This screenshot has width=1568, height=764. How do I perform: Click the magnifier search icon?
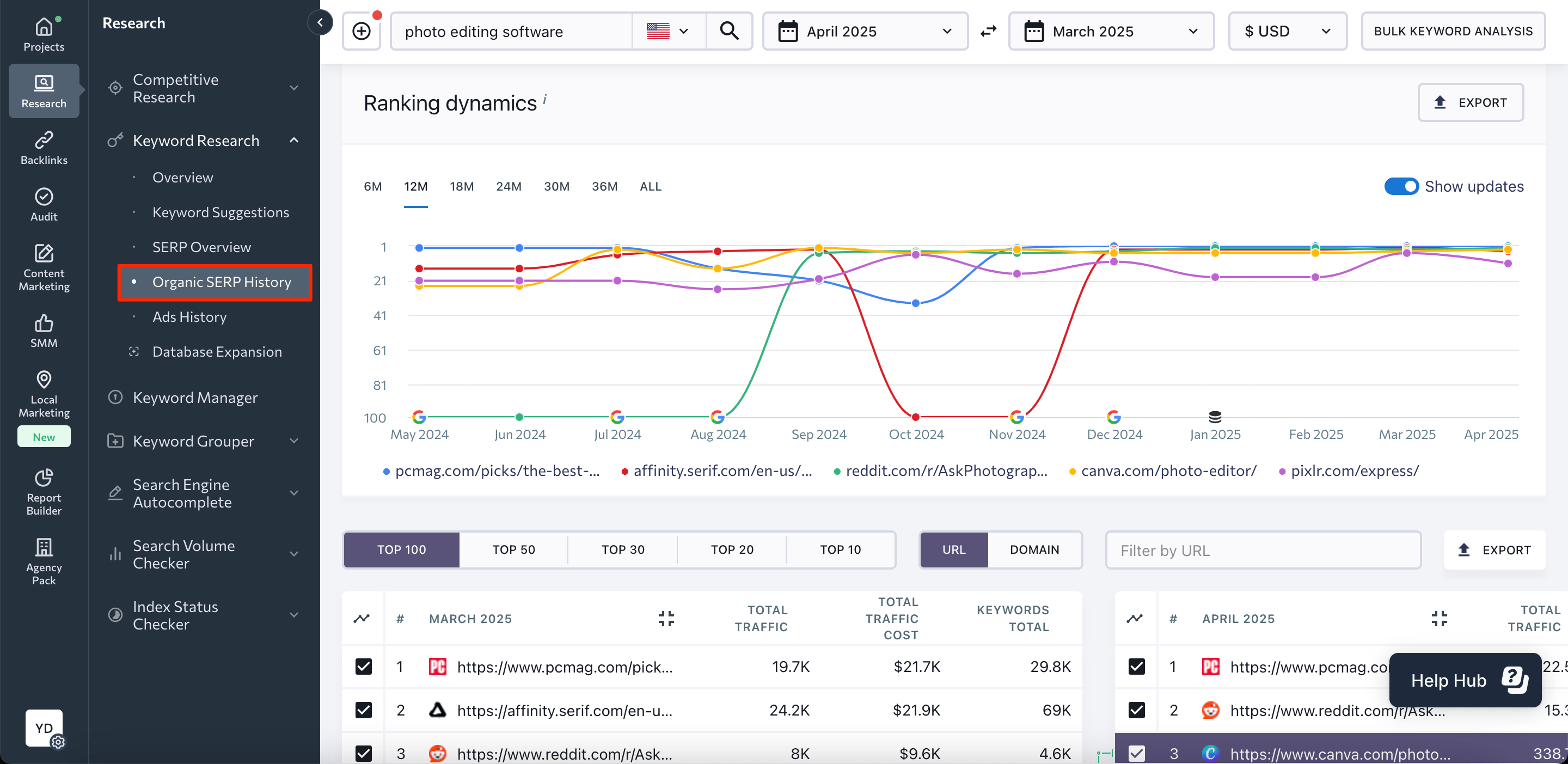729,31
